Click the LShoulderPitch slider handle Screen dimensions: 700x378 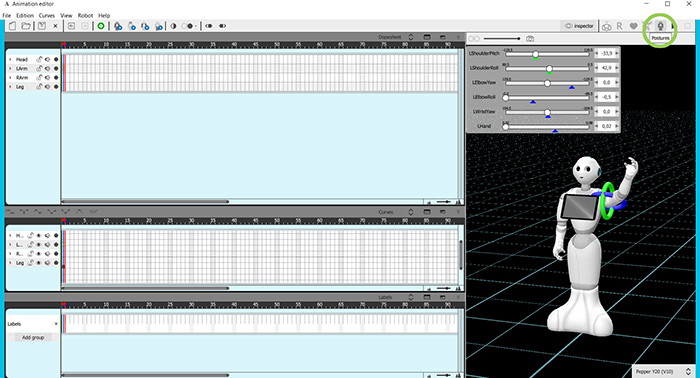tap(535, 54)
